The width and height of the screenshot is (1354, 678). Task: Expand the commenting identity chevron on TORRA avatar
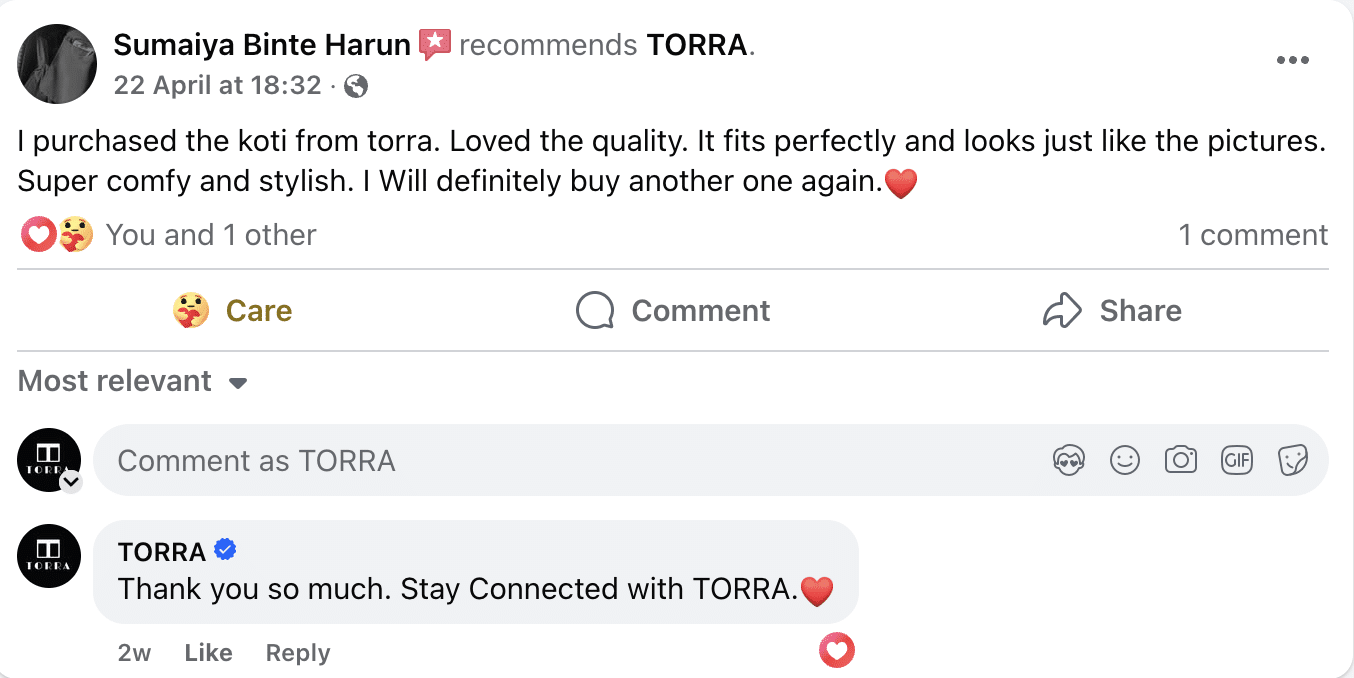[70, 483]
